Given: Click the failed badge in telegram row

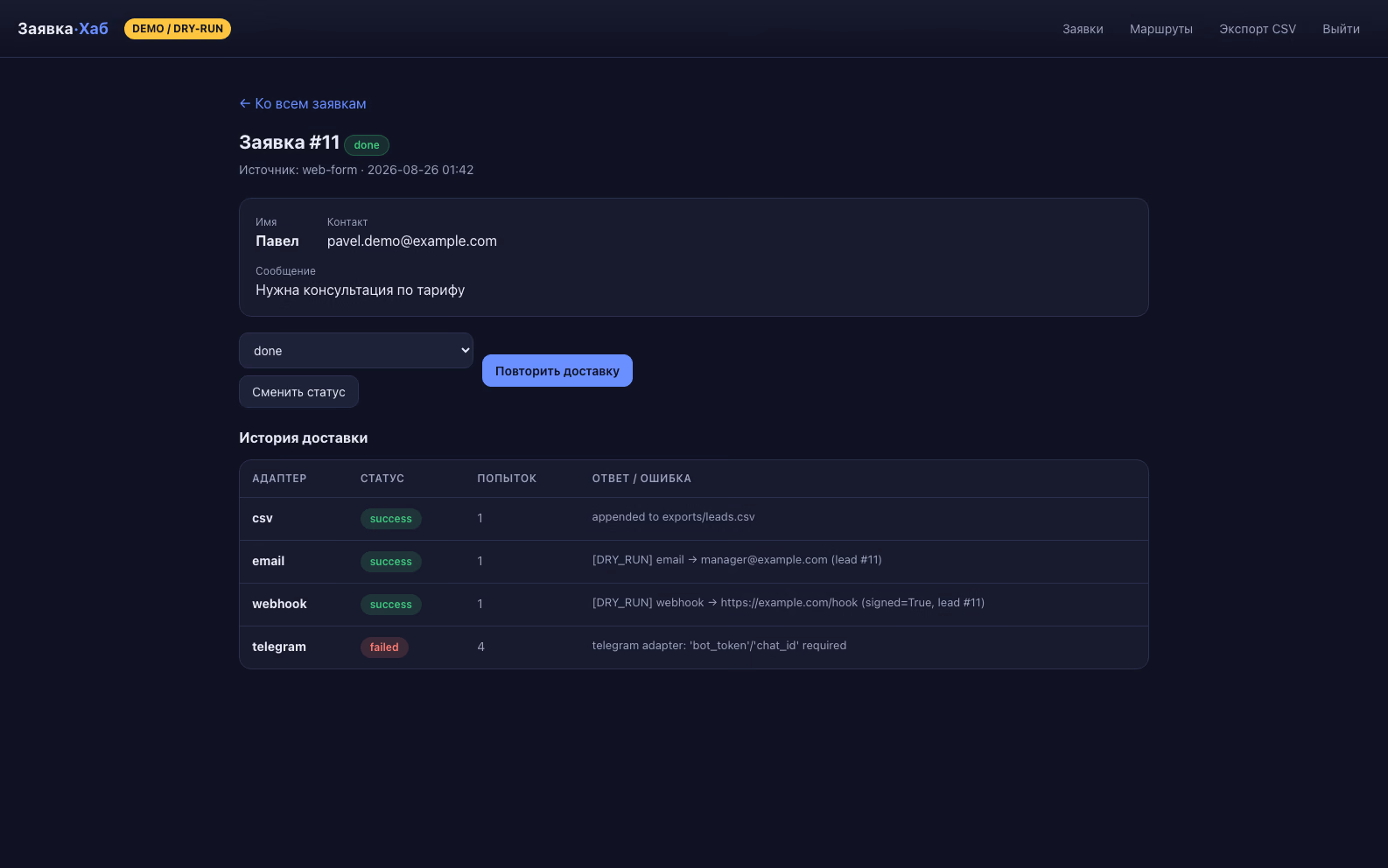Looking at the screenshot, I should click(384, 647).
